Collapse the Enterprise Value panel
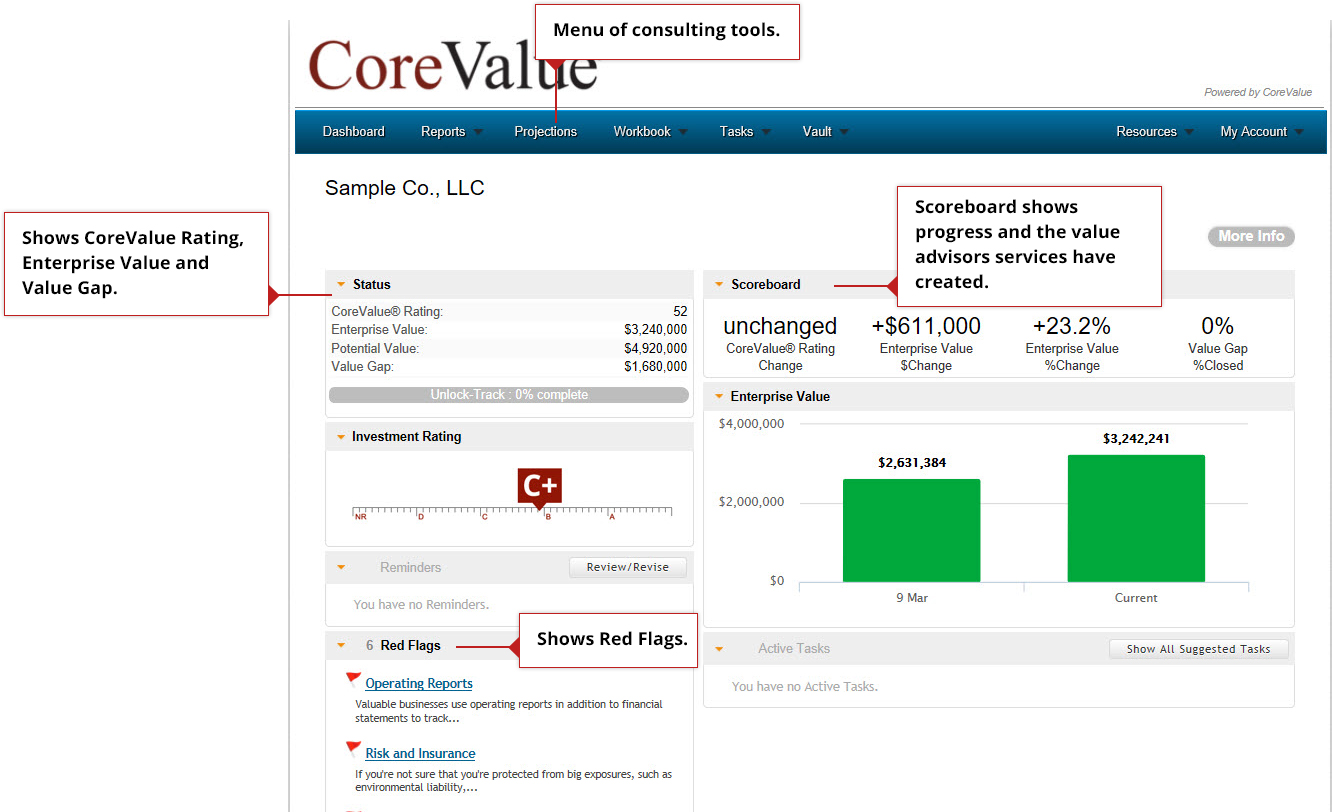 (x=719, y=397)
